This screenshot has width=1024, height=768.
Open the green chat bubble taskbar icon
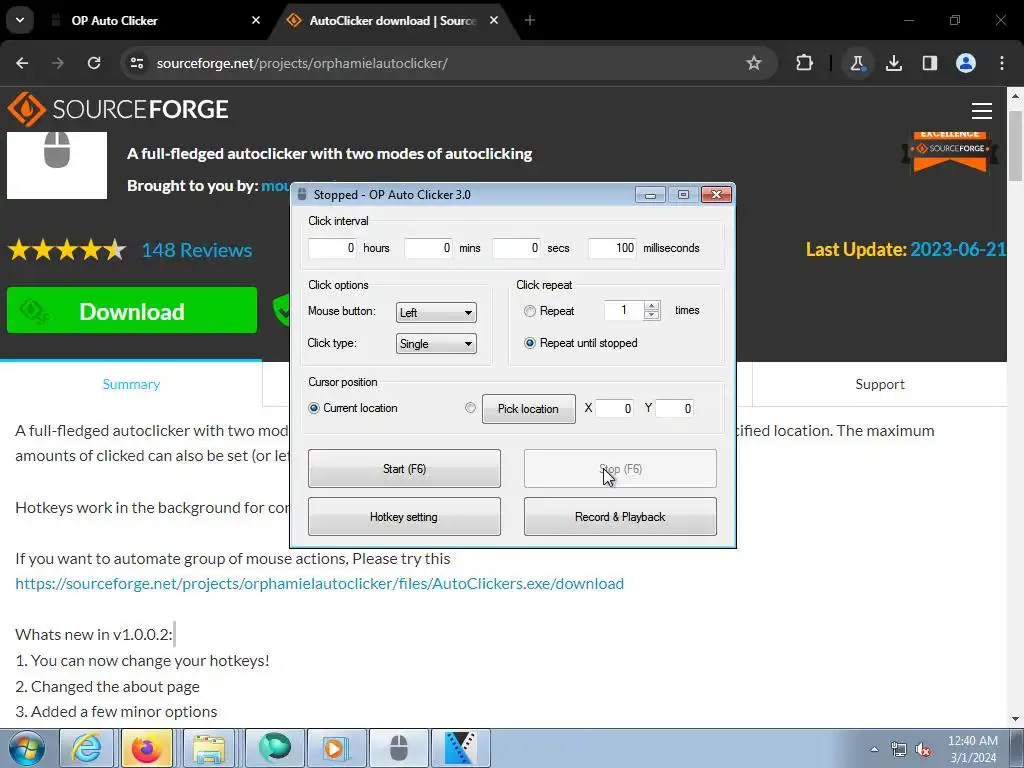pyautogui.click(x=274, y=748)
